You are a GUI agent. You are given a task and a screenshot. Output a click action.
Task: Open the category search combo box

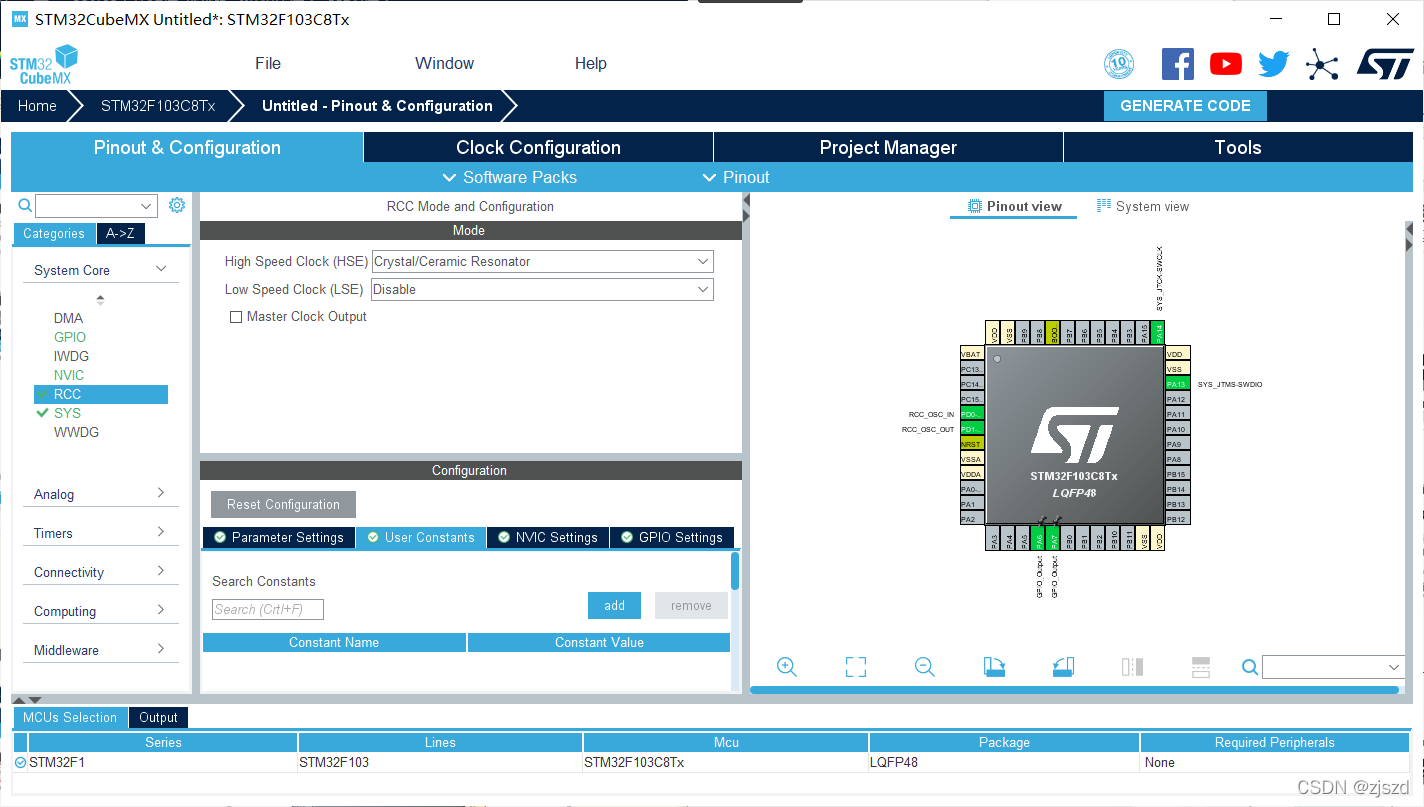96,206
